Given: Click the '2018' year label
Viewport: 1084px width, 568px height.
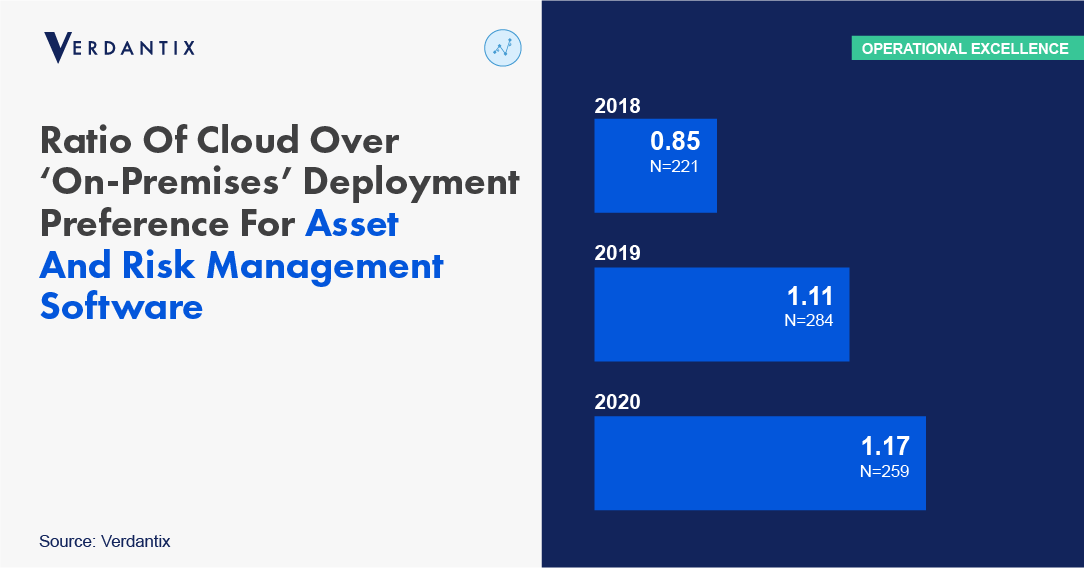Looking at the screenshot, I should pos(617,106).
